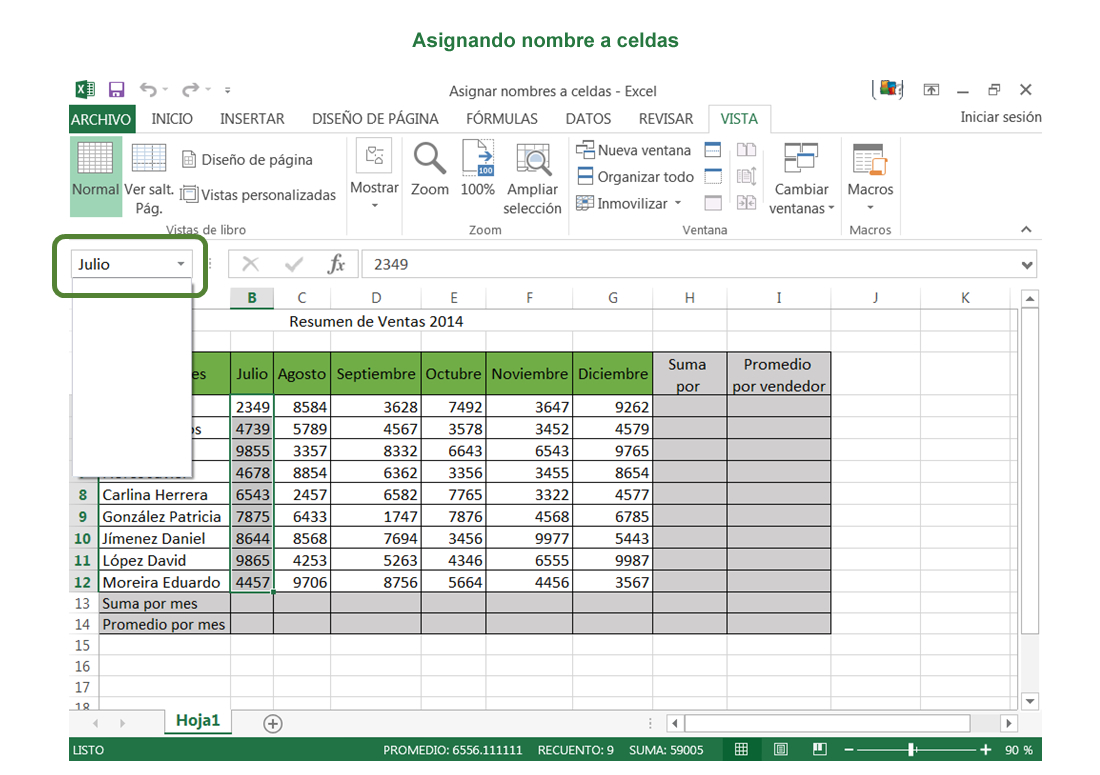The height and width of the screenshot is (775, 1100).
Task: Click the horizontal scrollbar right arrow
Action: tap(1008, 723)
